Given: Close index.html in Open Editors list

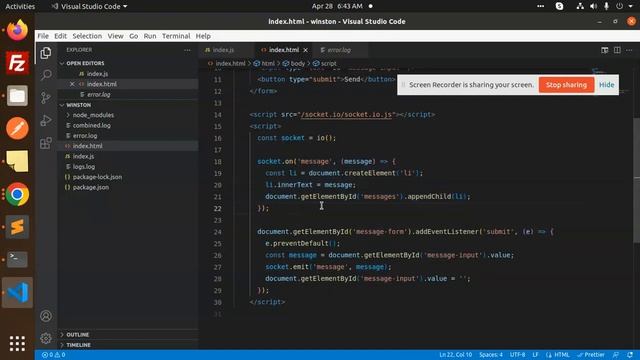Looking at the screenshot, I should click(72, 84).
